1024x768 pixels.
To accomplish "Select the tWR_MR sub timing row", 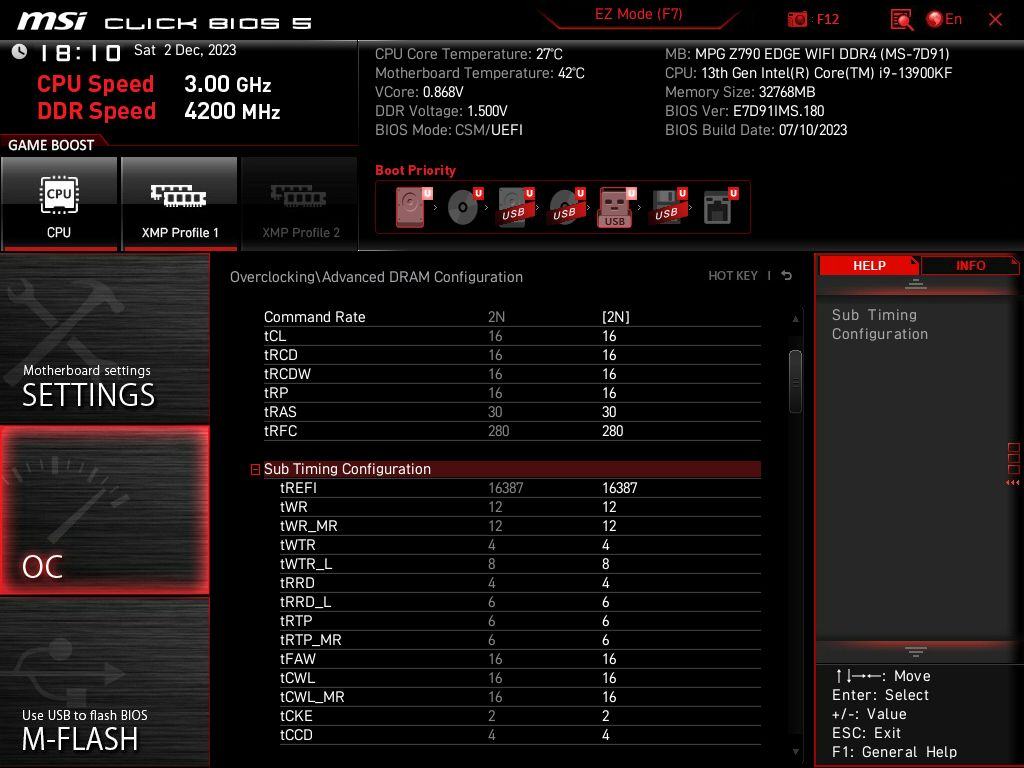I will pyautogui.click(x=520, y=526).
